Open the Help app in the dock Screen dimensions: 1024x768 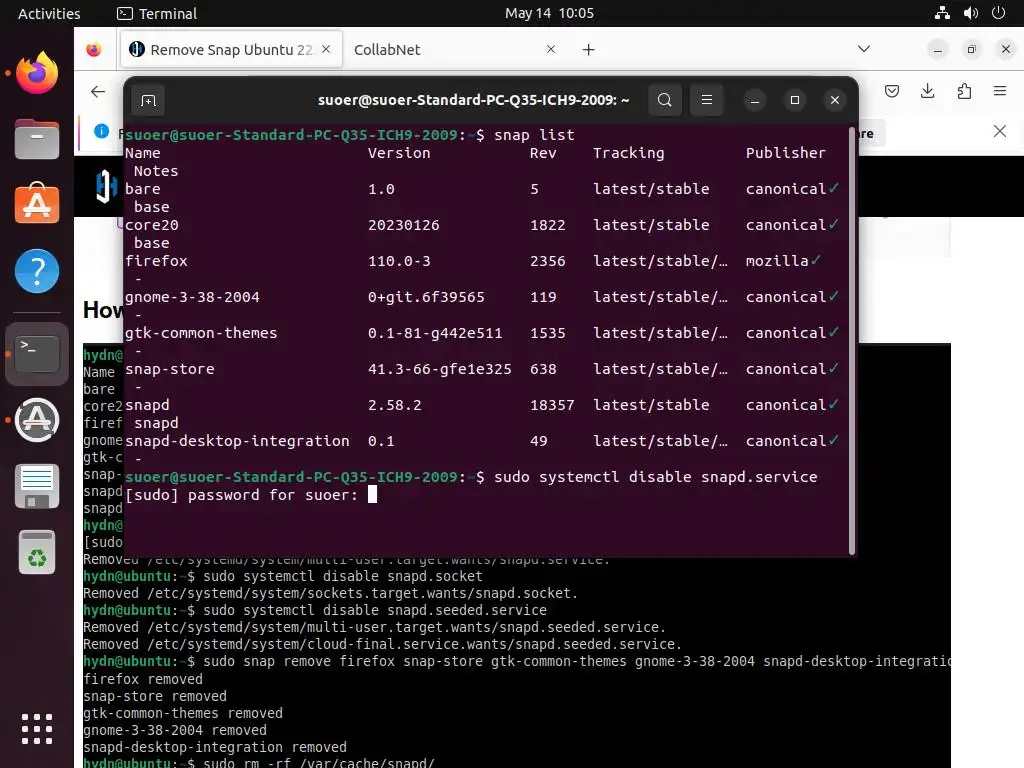click(x=37, y=271)
